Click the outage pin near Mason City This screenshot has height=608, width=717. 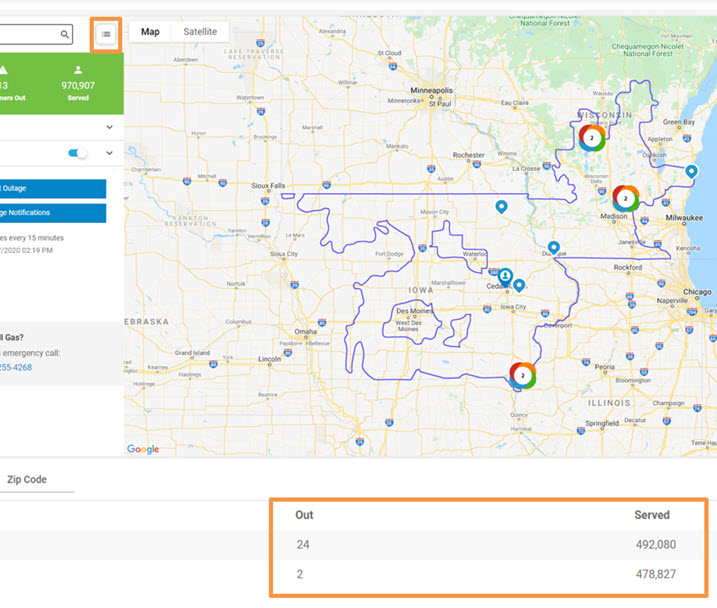501,207
